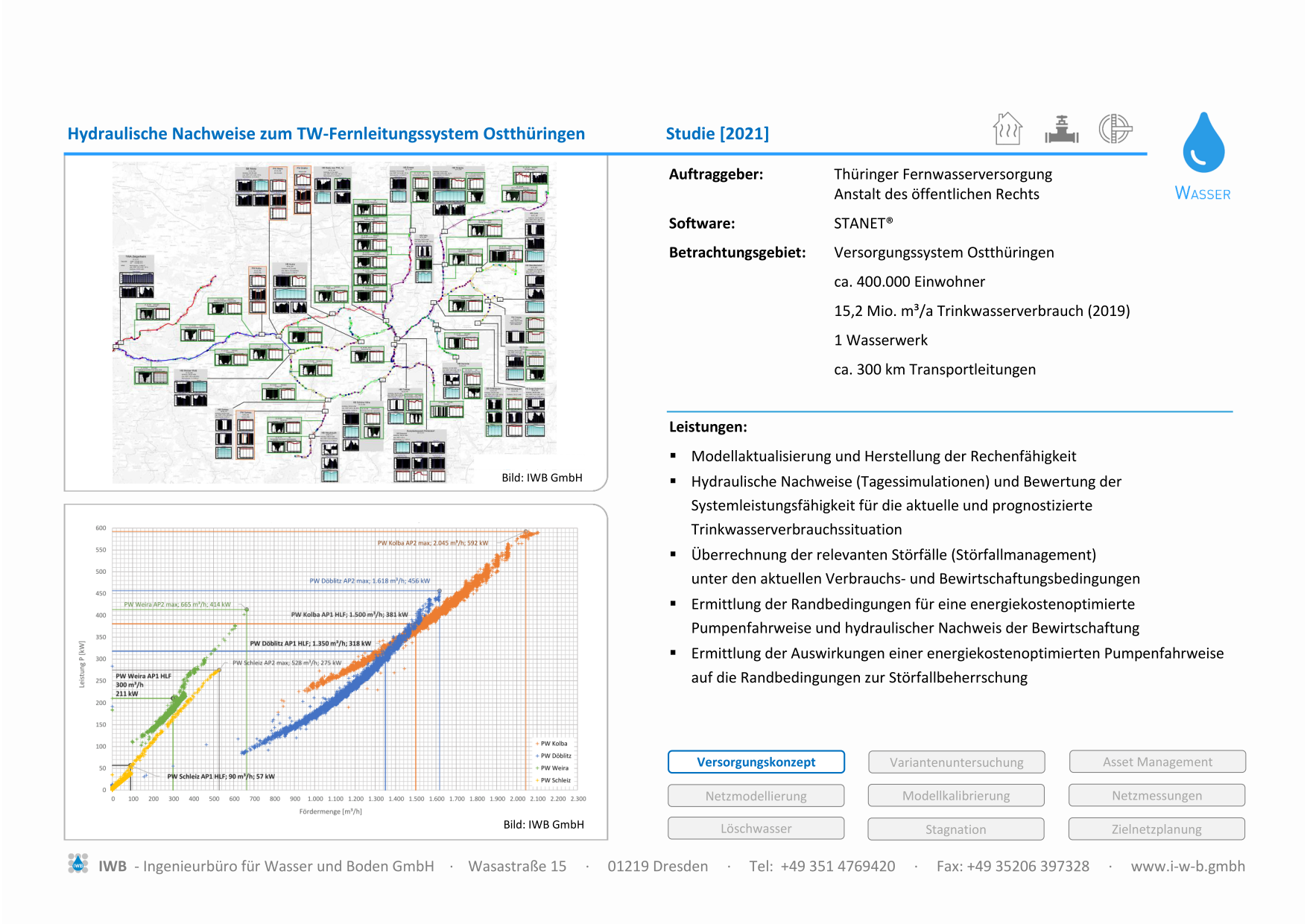Click the blue water drop icon

coord(1203,143)
